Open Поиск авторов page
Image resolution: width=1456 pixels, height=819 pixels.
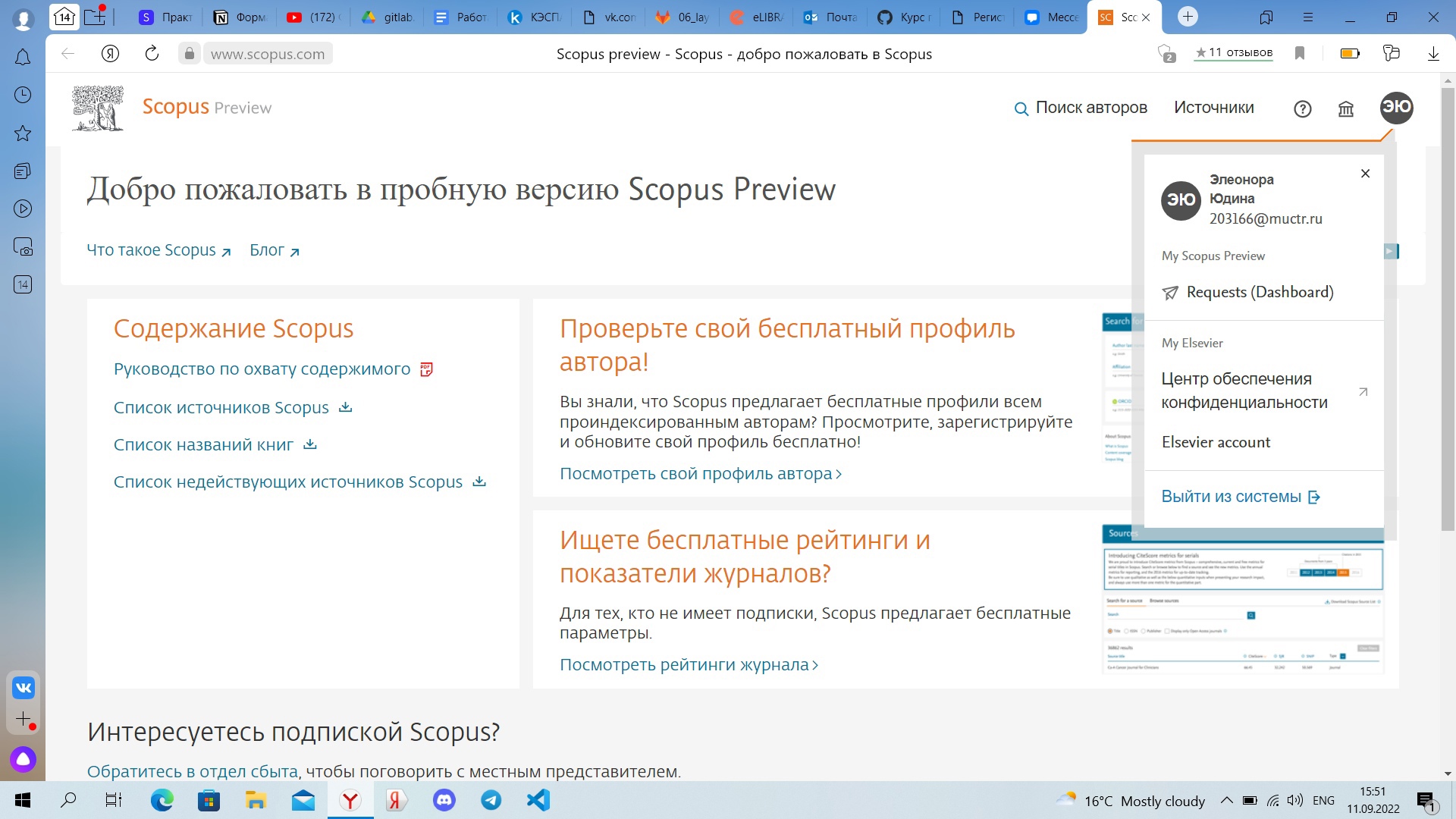point(1090,108)
